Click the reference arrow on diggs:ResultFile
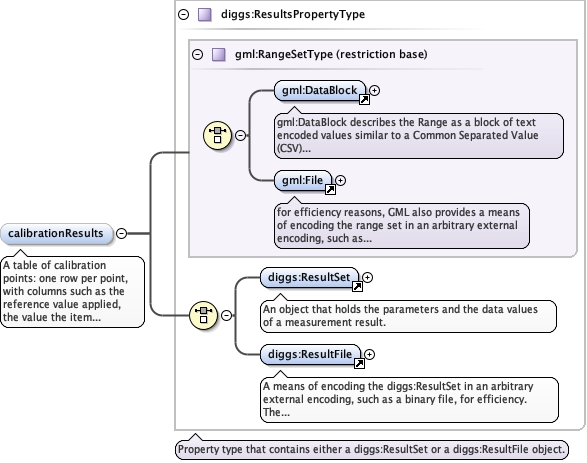Image resolution: width=587 pixels, height=463 pixels. (x=359, y=363)
